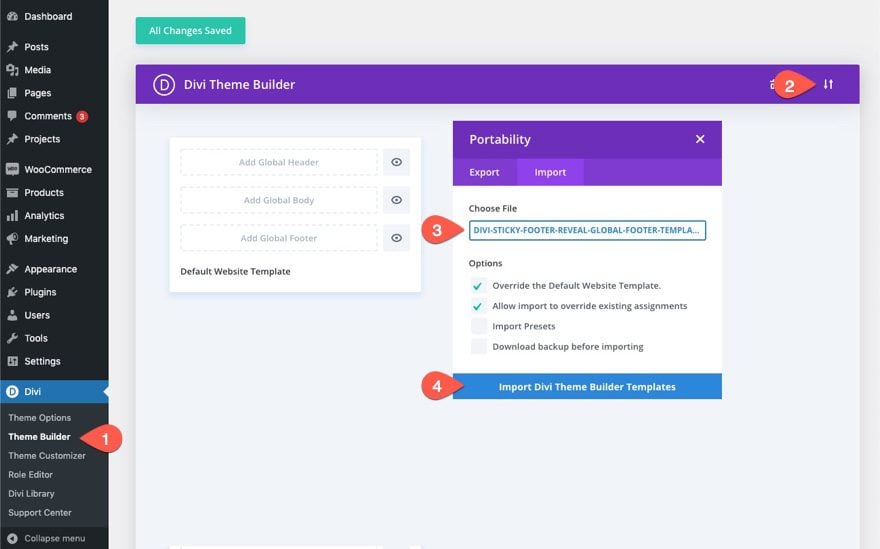Viewport: 880px width, 549px height.
Task: Uncheck Allow import to override existing assignments
Action: (478, 306)
